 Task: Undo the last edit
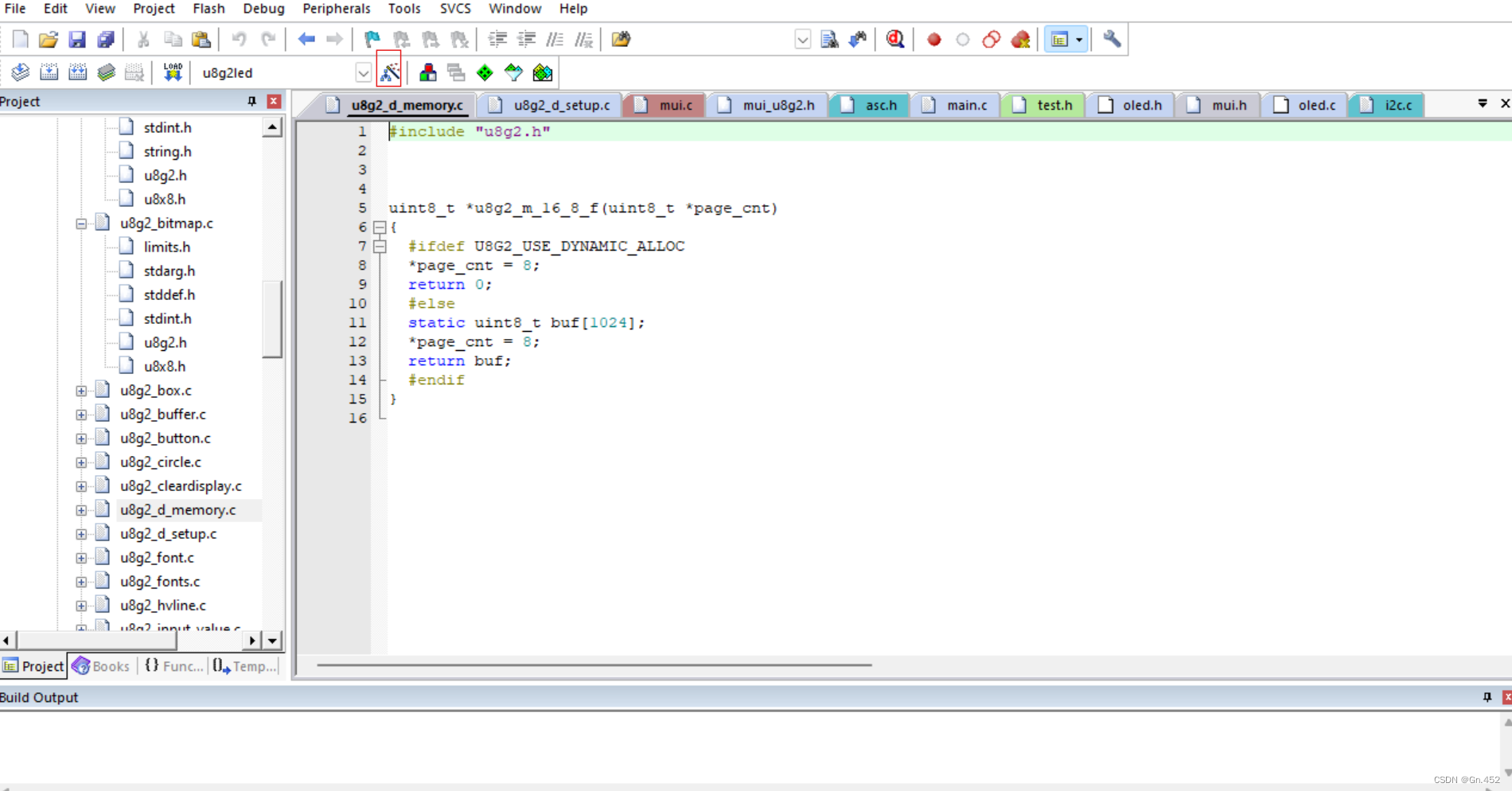(239, 39)
